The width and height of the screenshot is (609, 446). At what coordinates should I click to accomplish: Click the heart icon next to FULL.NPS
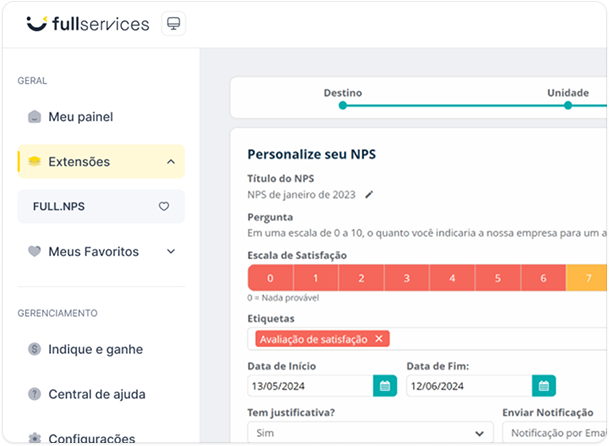(x=164, y=206)
